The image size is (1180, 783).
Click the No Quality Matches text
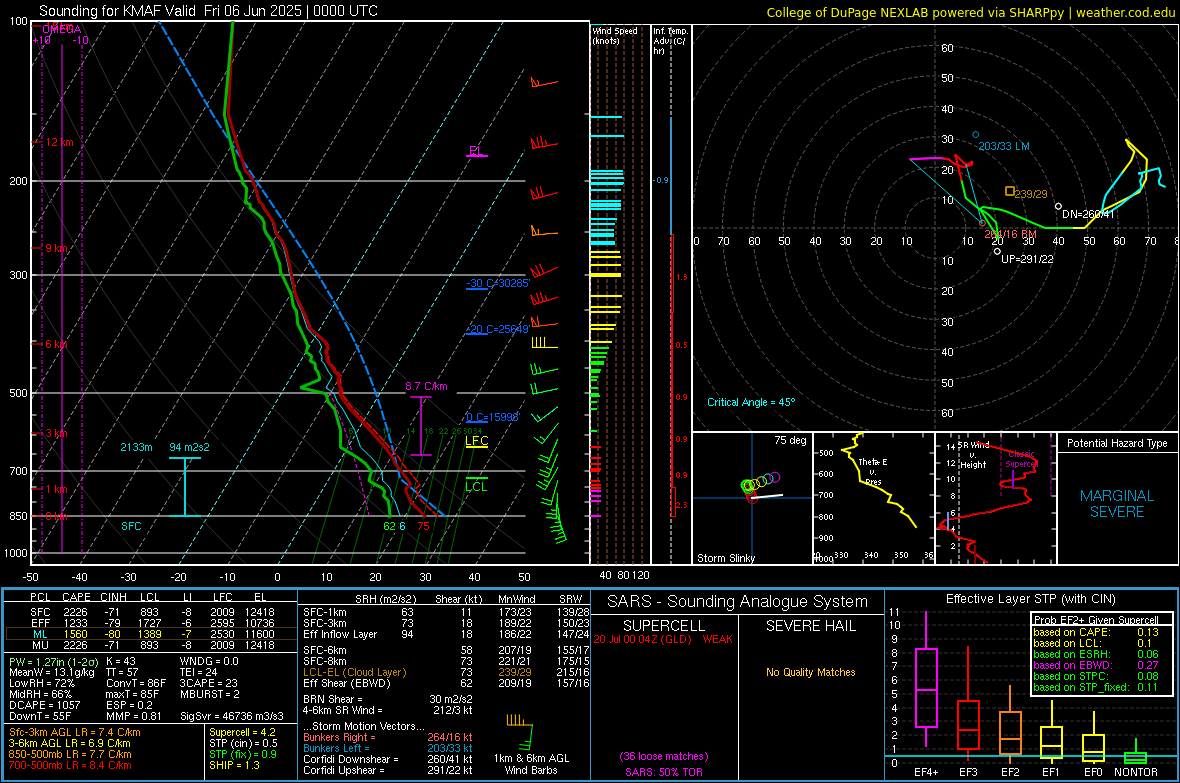coord(810,672)
